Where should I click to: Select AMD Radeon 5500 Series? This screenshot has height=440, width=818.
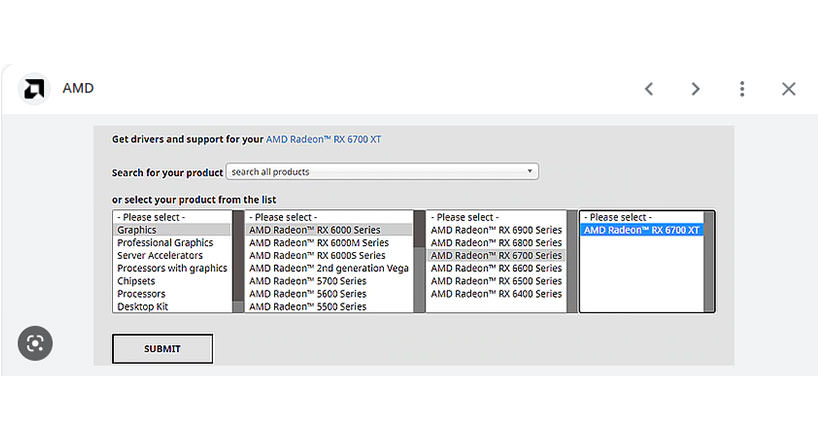[x=329, y=306]
